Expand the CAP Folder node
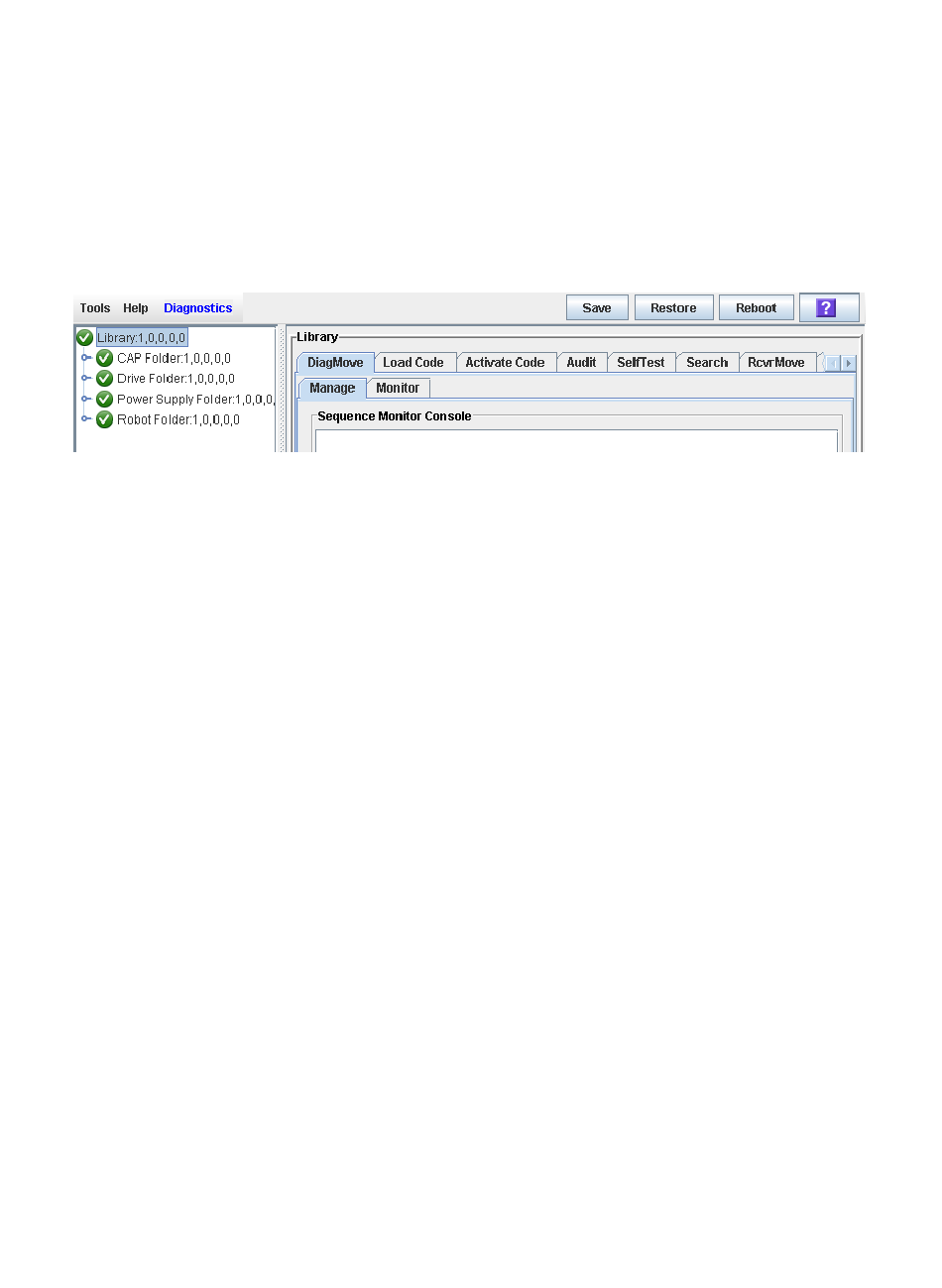Viewport: 942px width, 1288px height. click(x=86, y=358)
